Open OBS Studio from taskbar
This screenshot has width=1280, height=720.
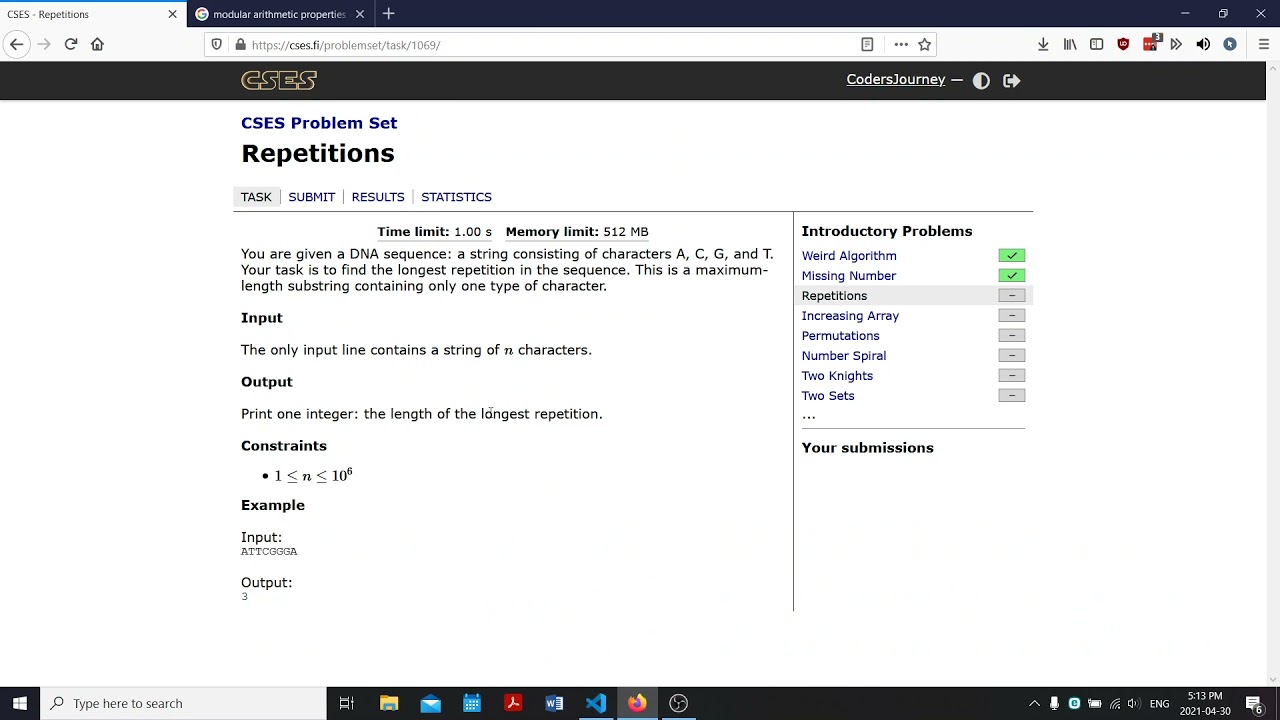tap(678, 703)
